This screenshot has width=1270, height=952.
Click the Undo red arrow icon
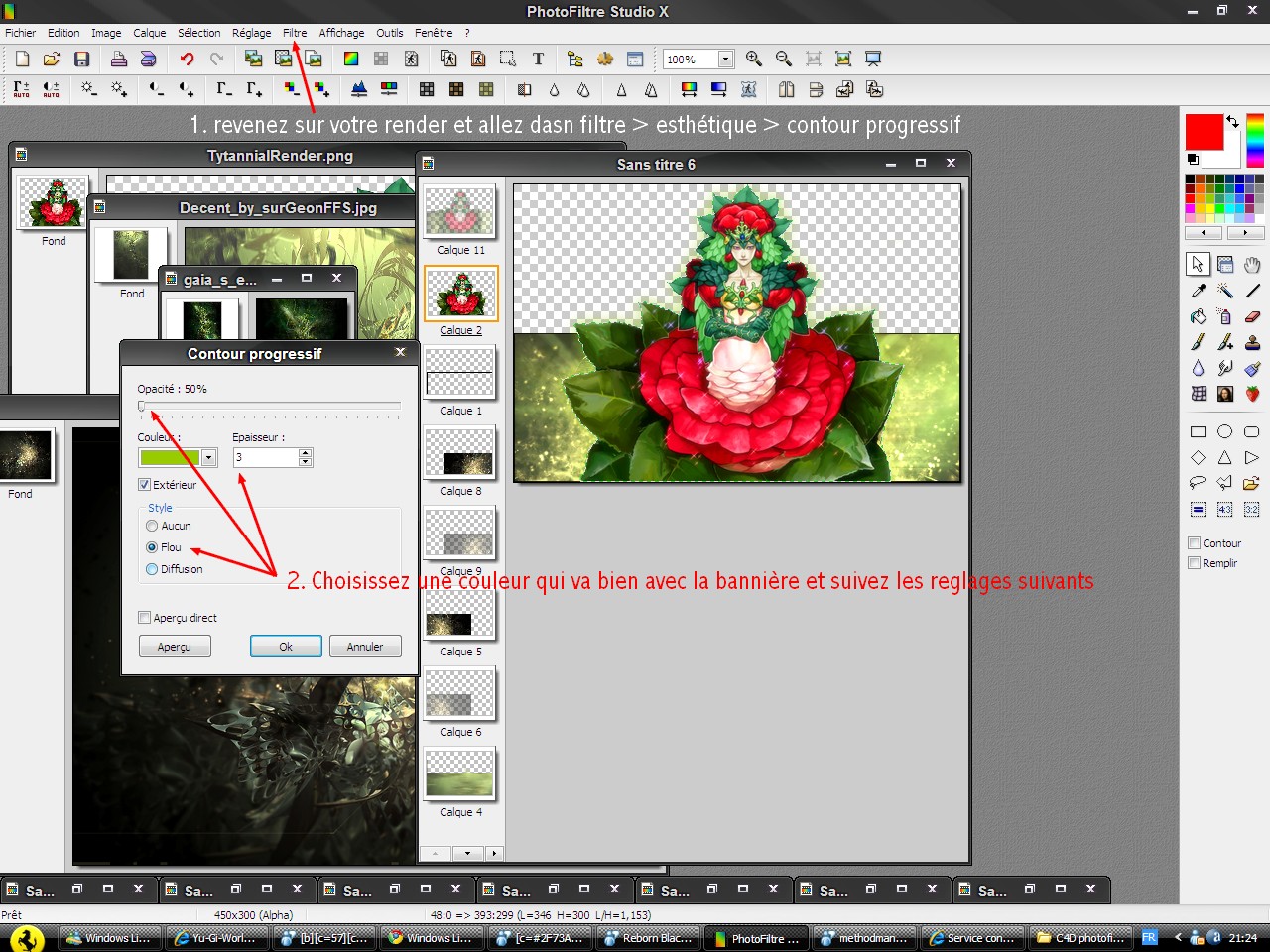tap(187, 59)
